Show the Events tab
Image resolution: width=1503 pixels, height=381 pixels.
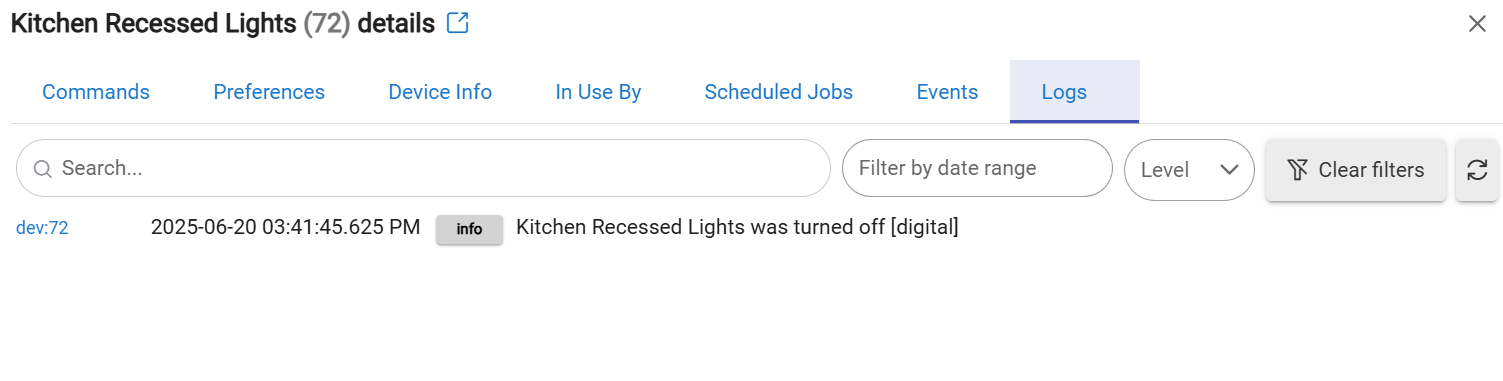947,92
